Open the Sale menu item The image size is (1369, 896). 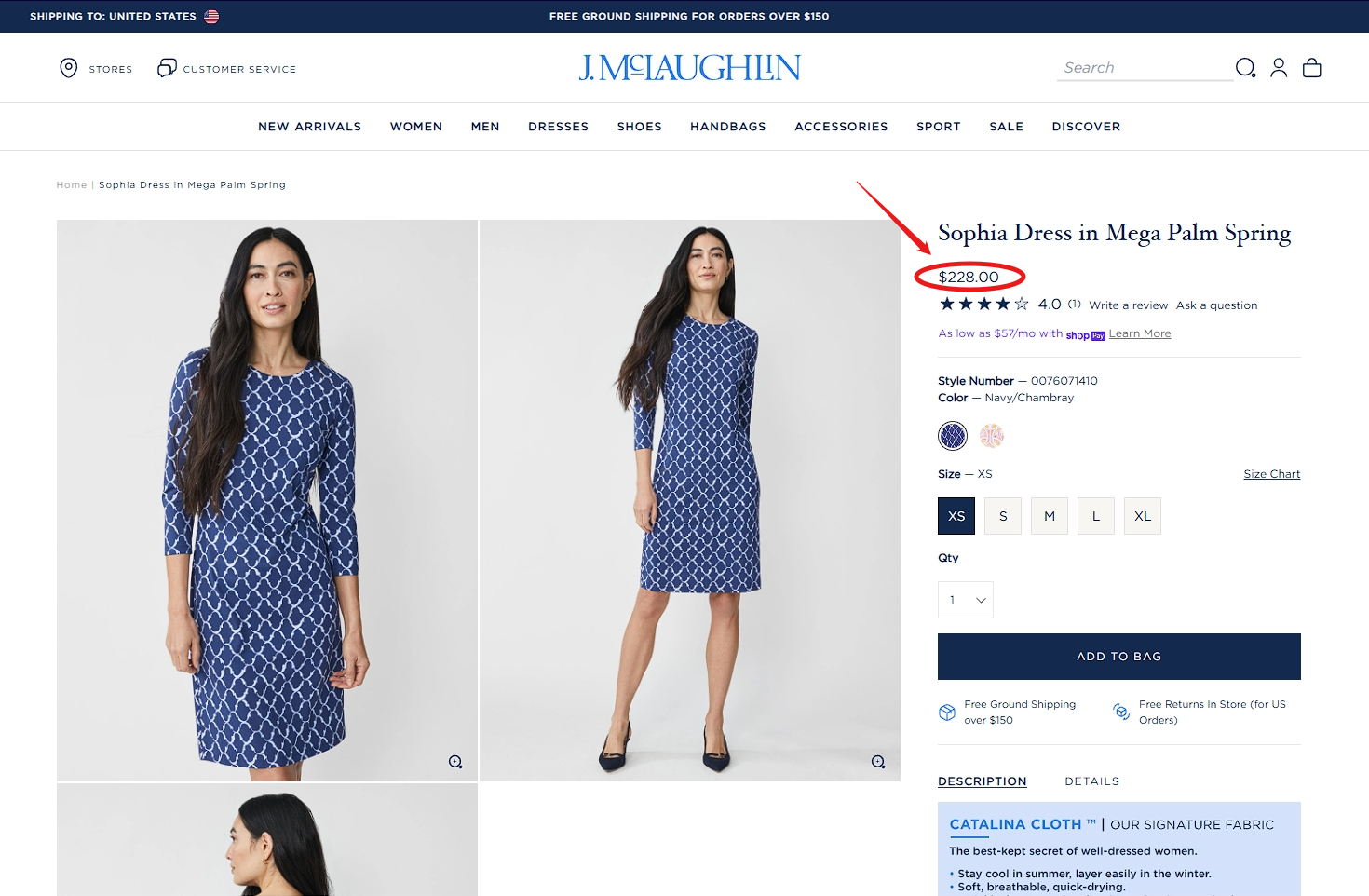[x=1006, y=127]
